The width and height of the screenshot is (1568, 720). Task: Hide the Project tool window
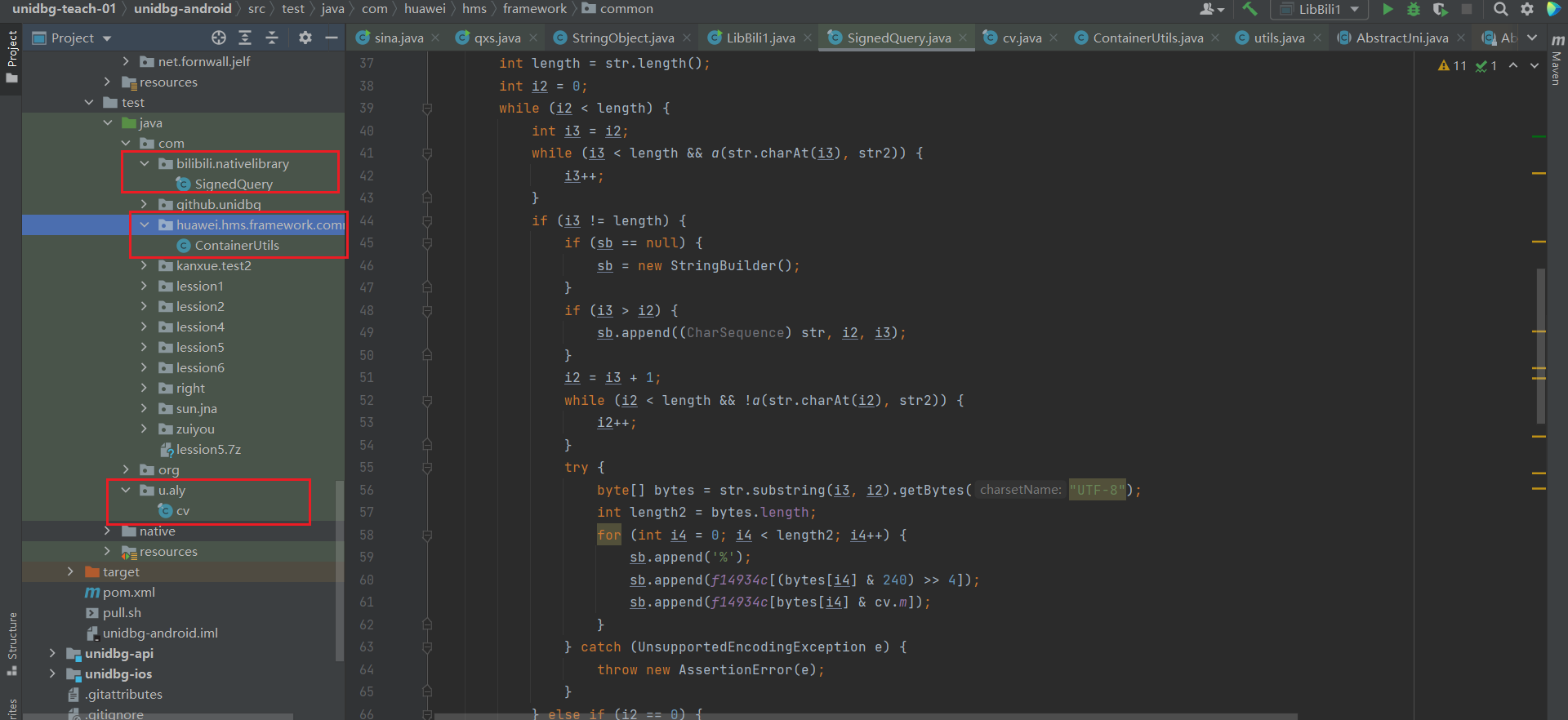(332, 38)
